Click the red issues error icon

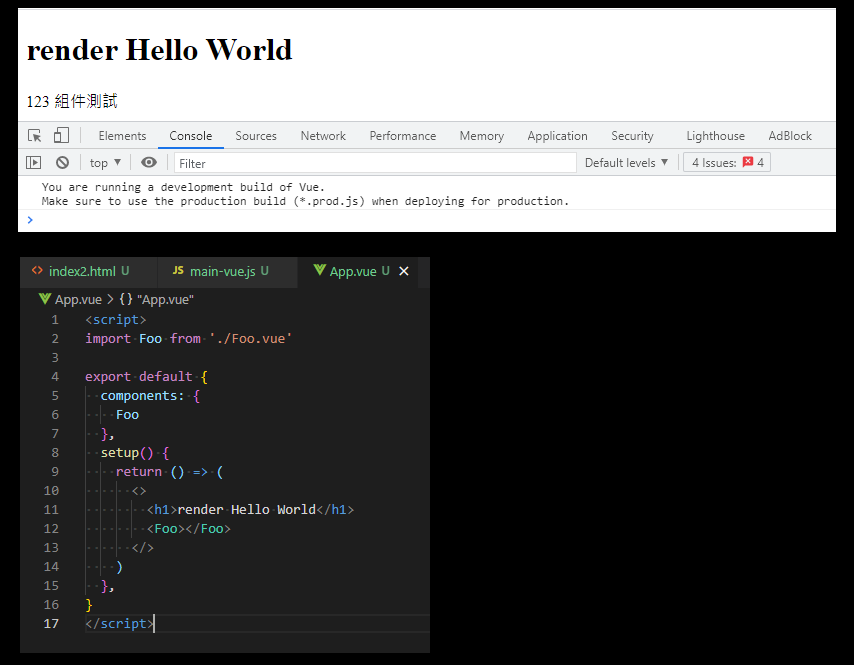point(748,162)
